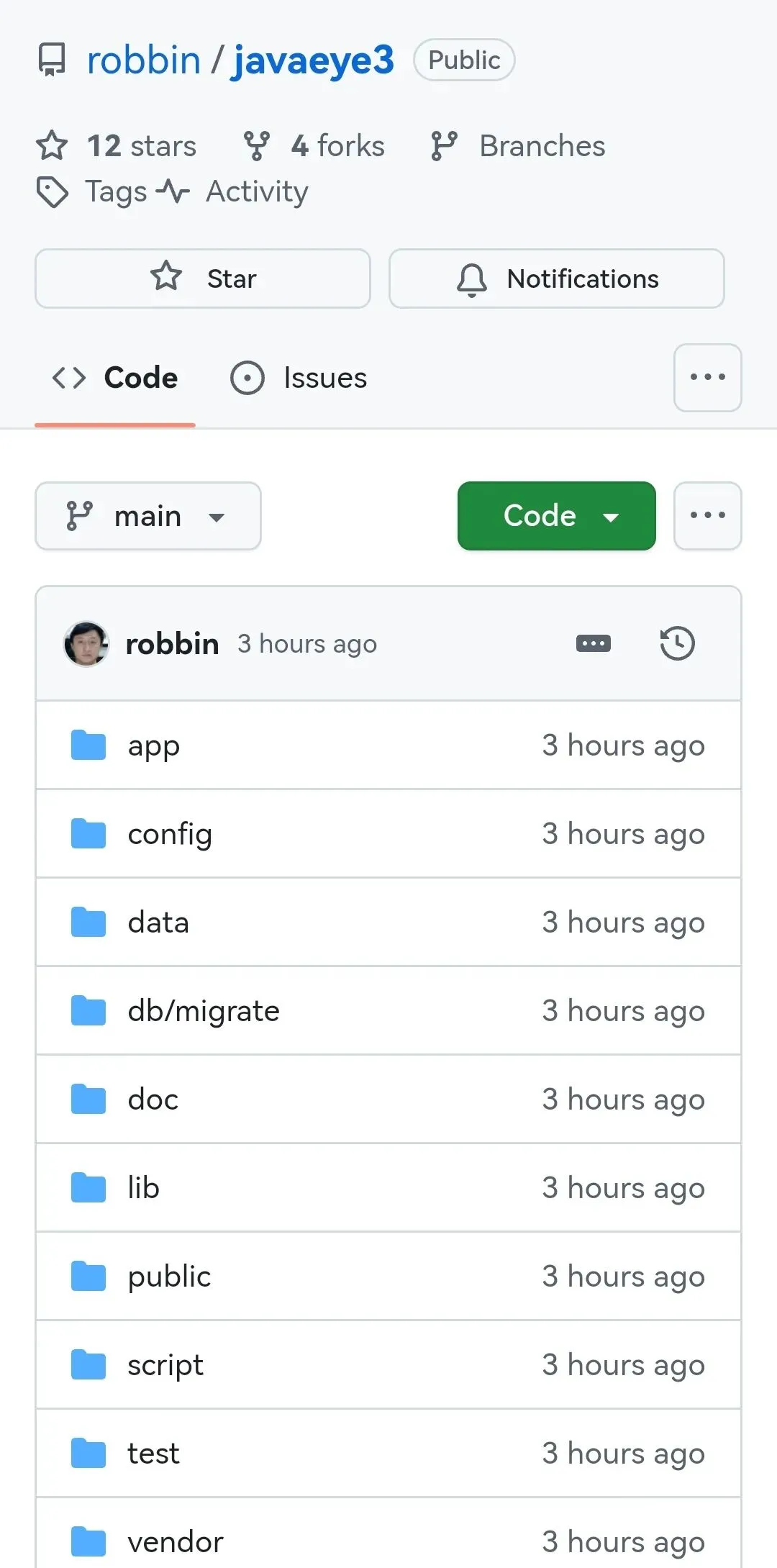Open the navigation tabs overflow menu
Screen dimensions: 777x1568
coord(707,378)
